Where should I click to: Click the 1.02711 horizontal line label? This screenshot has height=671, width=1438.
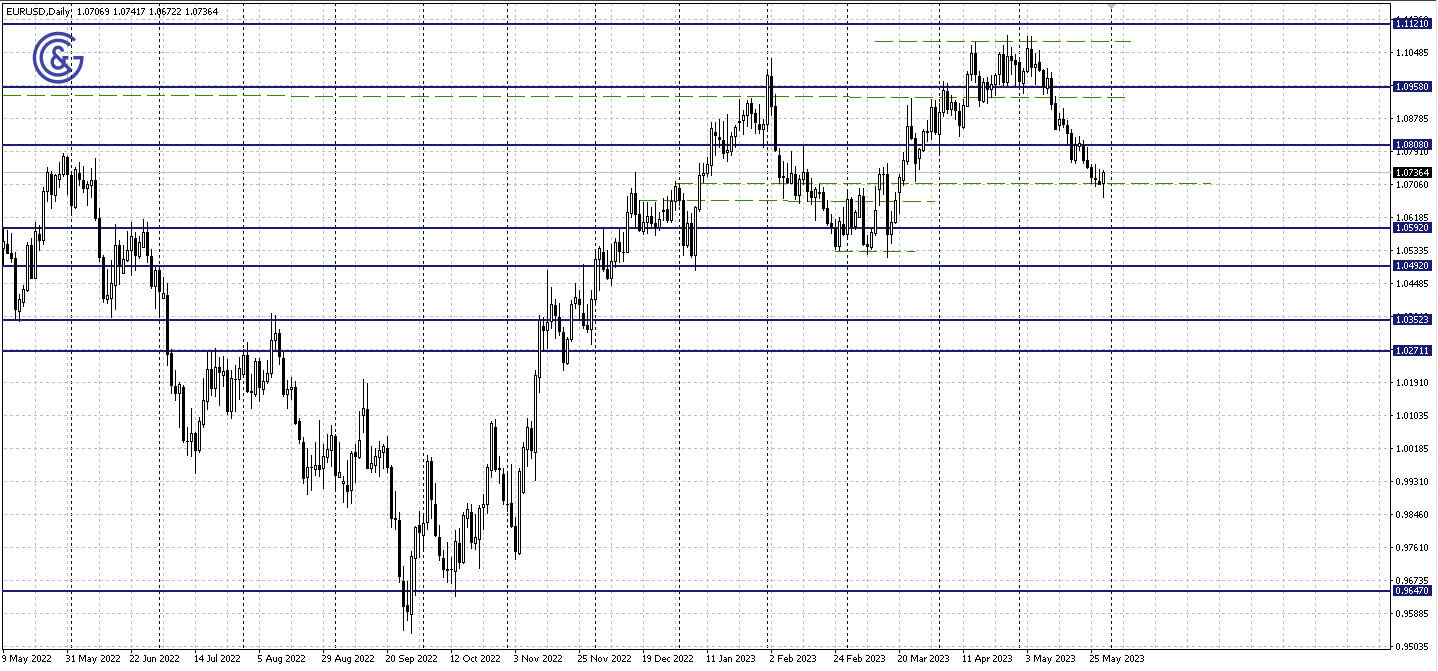pyautogui.click(x=1413, y=351)
